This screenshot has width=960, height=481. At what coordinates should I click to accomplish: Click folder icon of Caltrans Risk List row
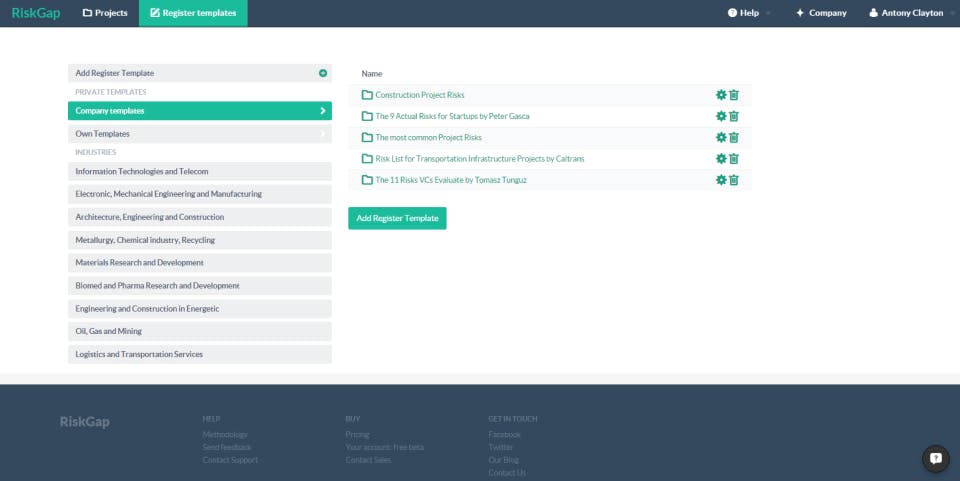(x=367, y=158)
